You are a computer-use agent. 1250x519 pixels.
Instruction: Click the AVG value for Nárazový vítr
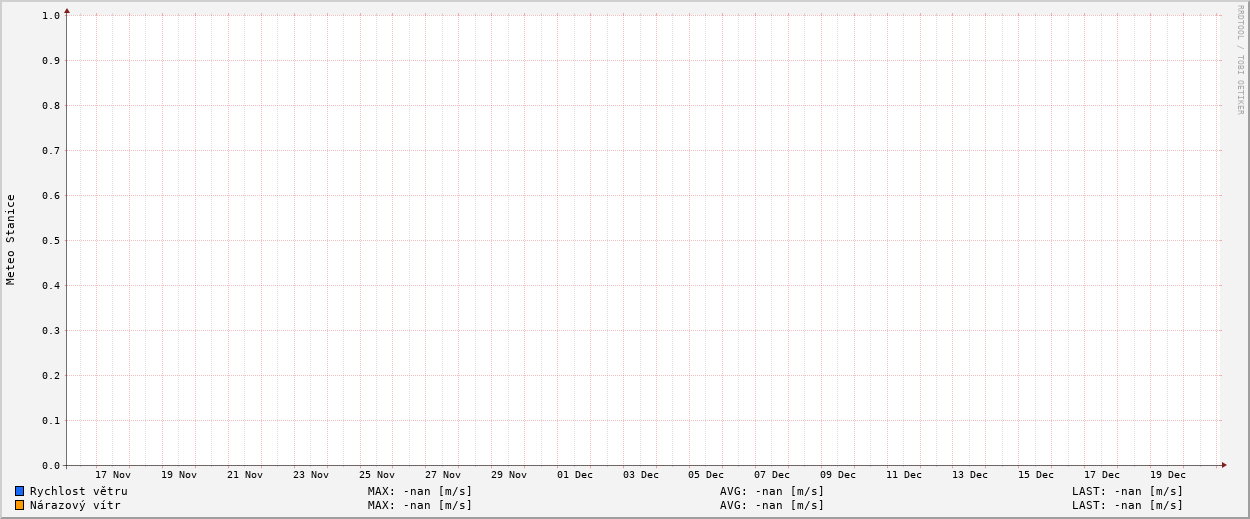pyautogui.click(x=771, y=505)
